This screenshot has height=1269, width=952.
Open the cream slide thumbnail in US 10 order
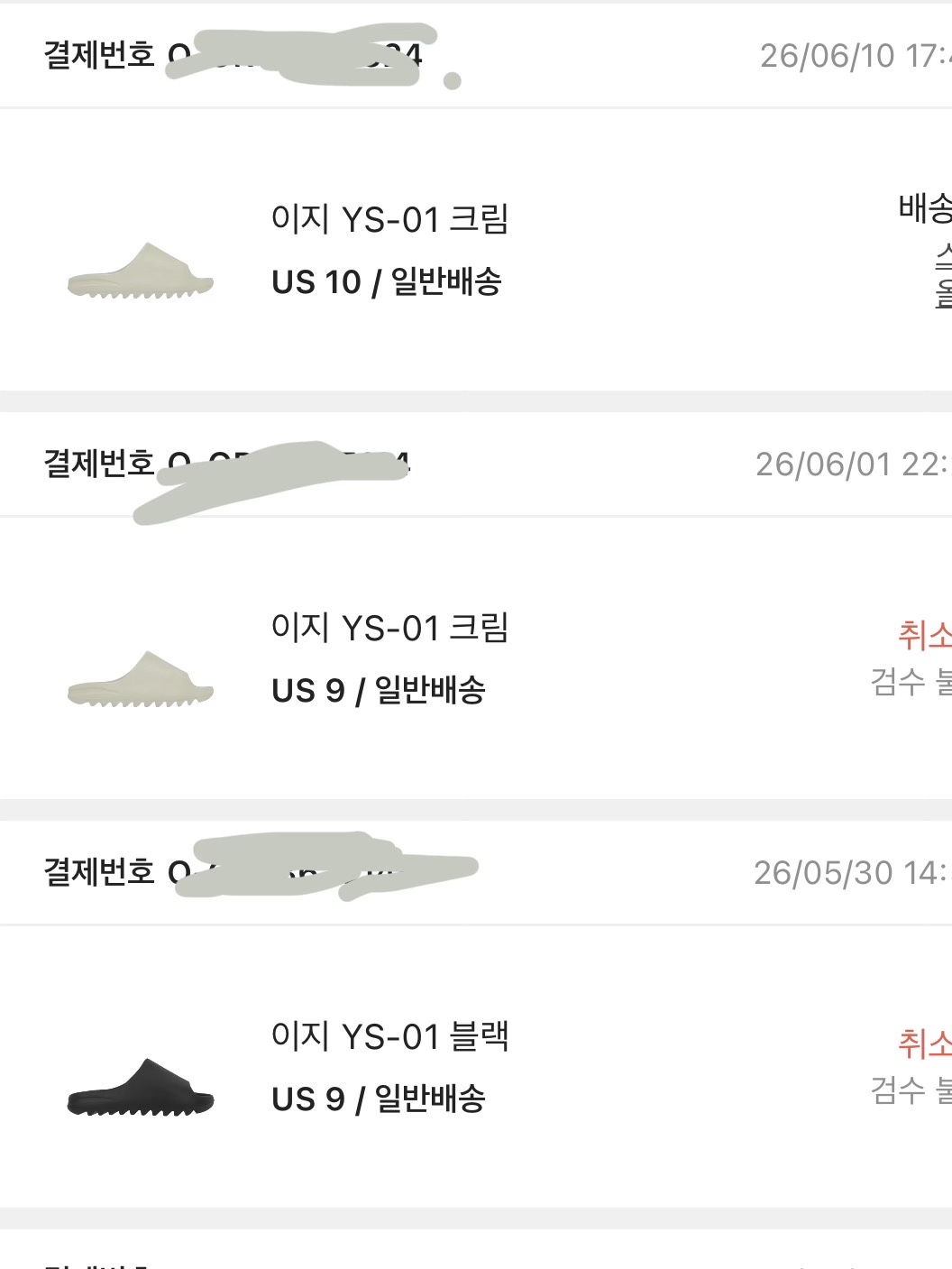[141, 271]
